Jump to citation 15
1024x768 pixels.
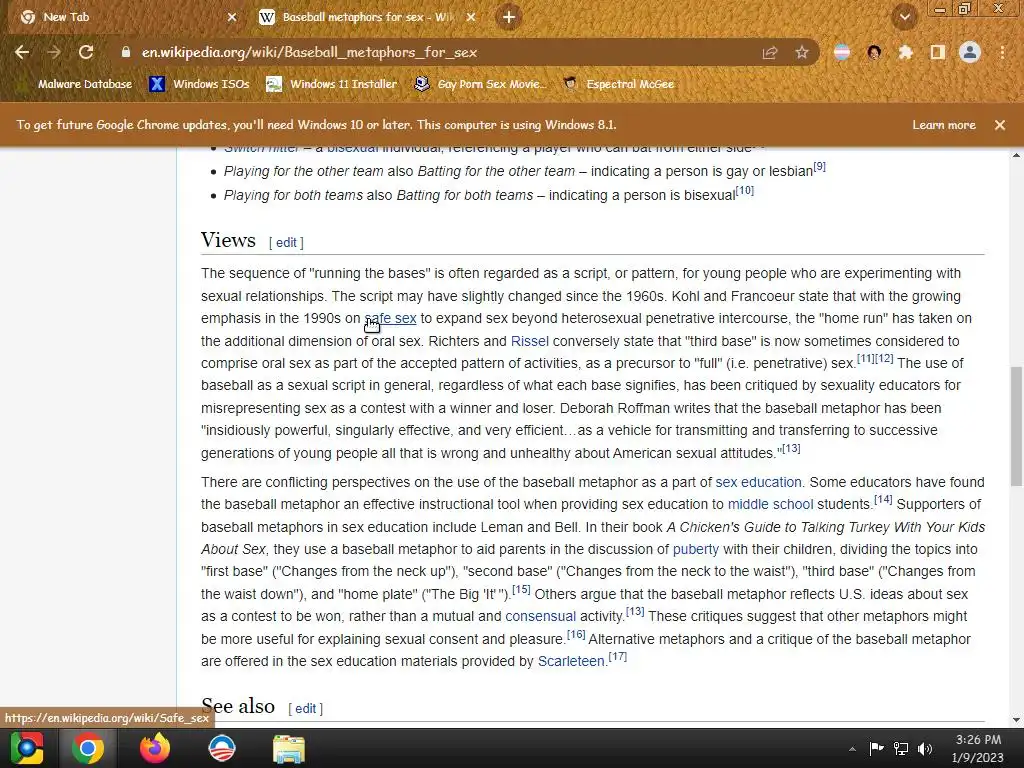pos(521,589)
